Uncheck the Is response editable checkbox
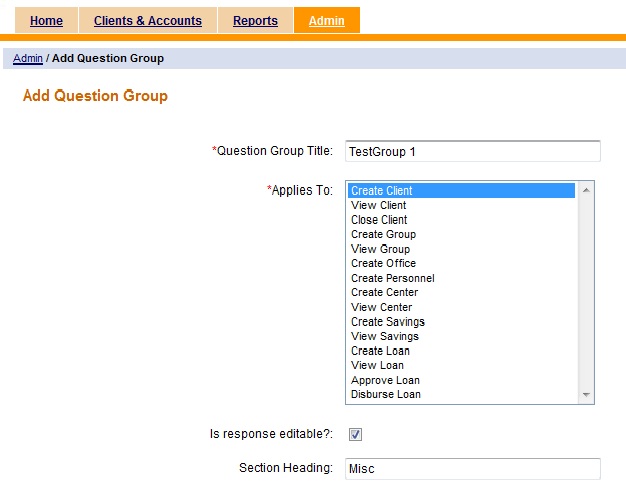The width and height of the screenshot is (626, 491). (x=355, y=434)
